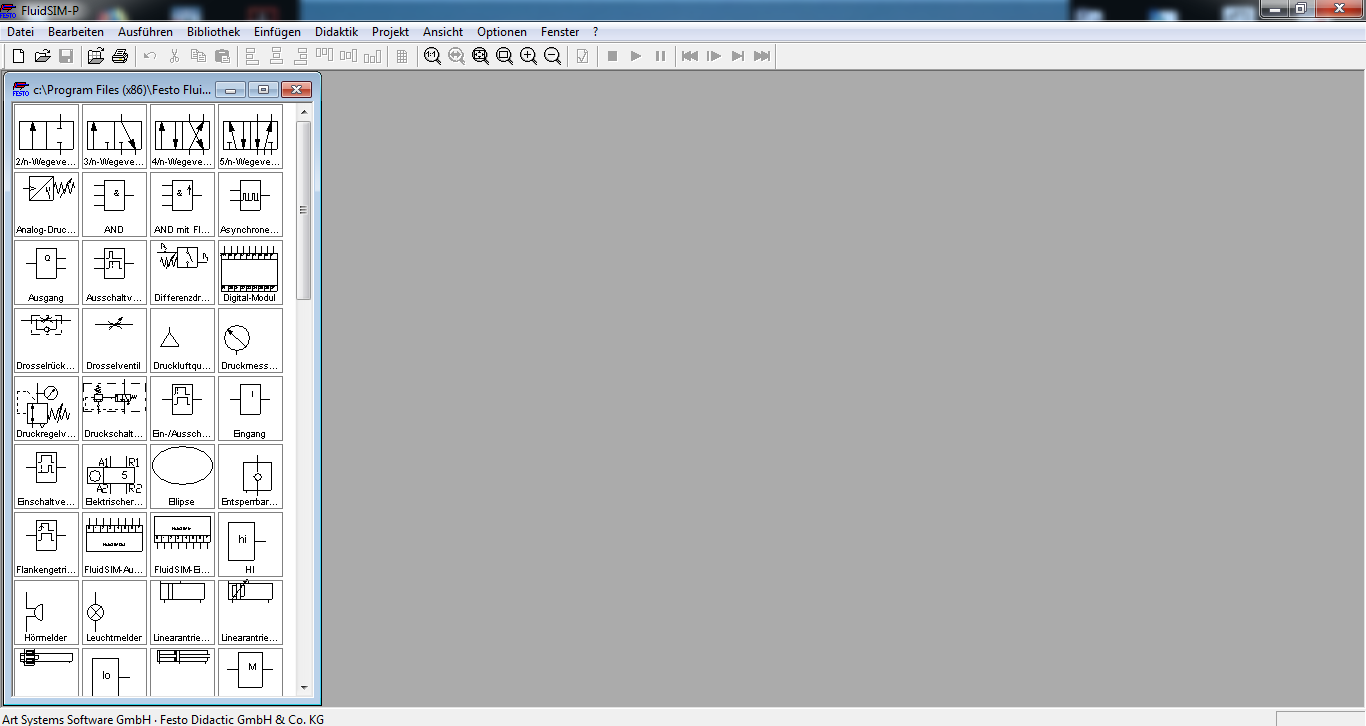Select the 3/n-Wegeventil directional valve
The image size is (1366, 726).
[113, 136]
